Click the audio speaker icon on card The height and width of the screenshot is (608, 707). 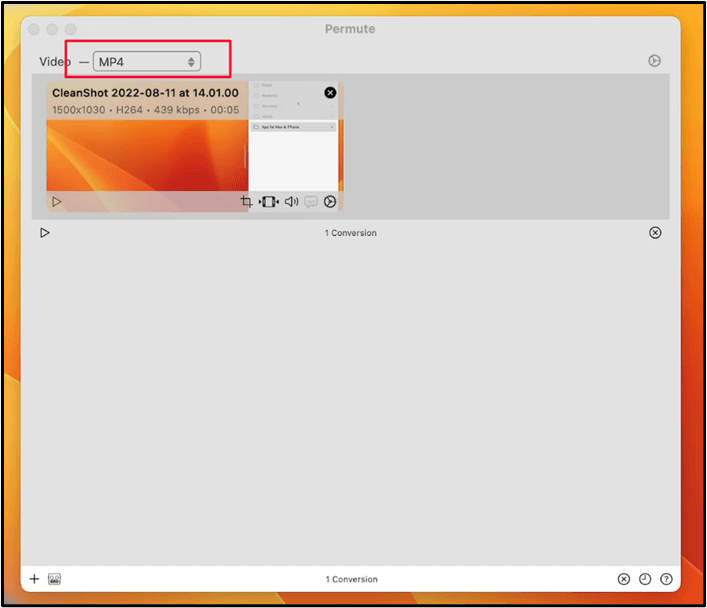pos(291,202)
